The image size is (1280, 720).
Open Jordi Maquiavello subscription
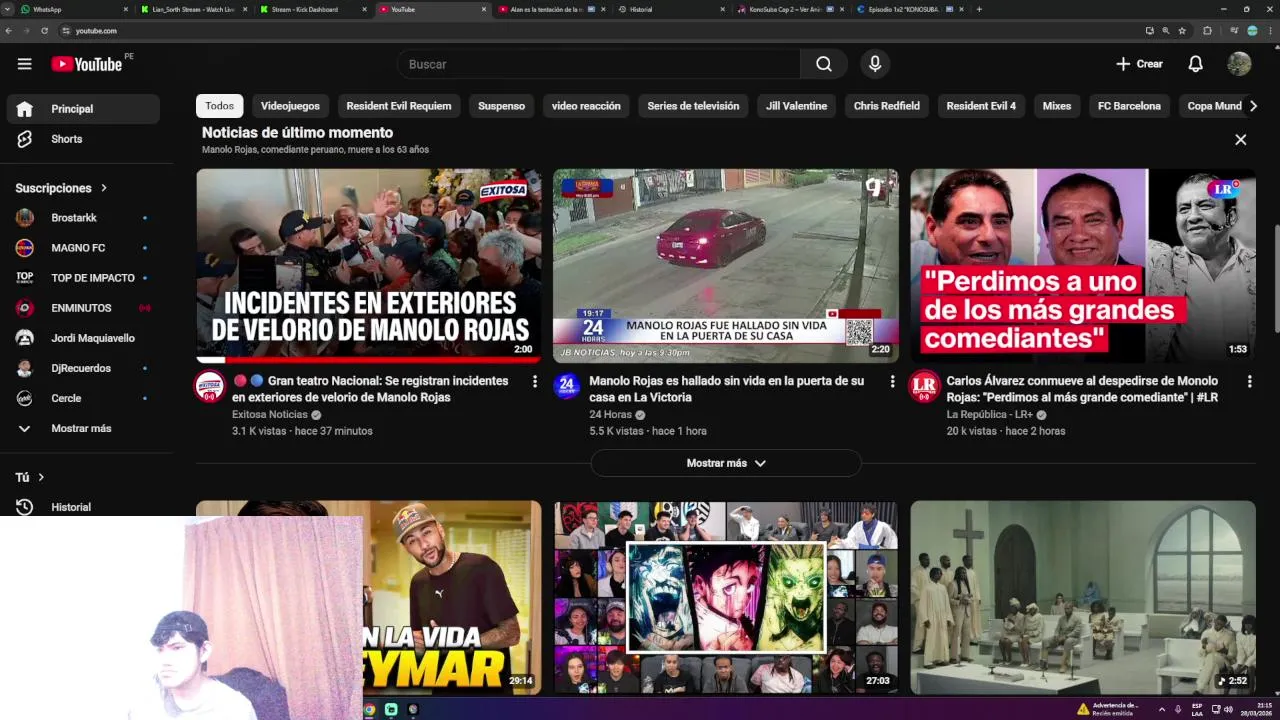[x=83, y=338]
